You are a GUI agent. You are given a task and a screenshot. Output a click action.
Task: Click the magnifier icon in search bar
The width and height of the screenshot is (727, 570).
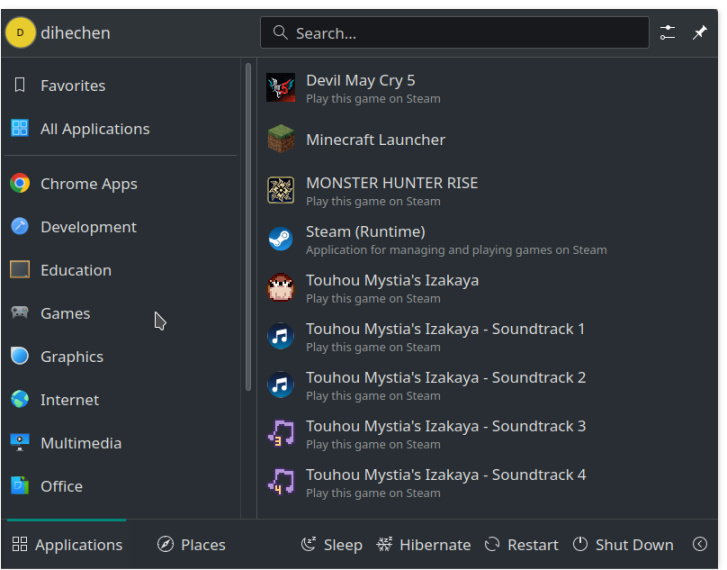tap(280, 32)
